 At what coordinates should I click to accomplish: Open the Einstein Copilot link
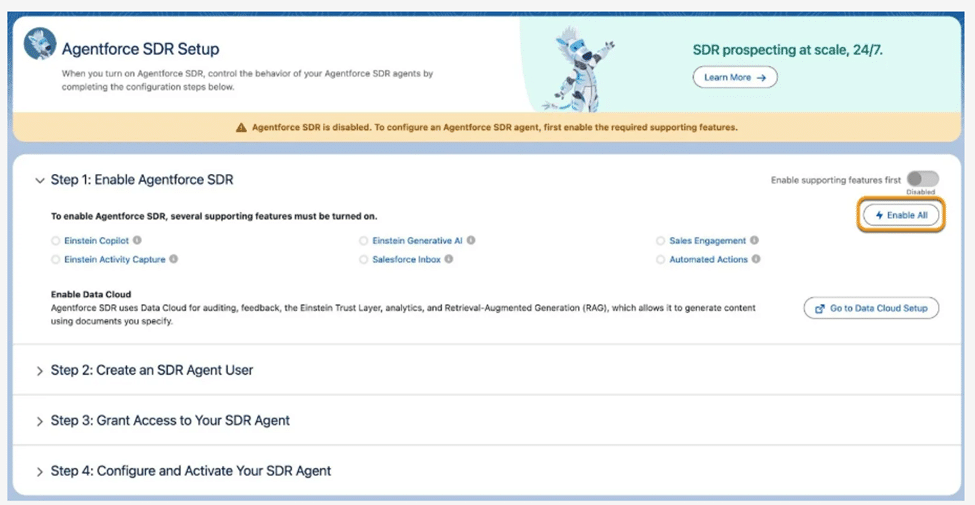click(96, 241)
